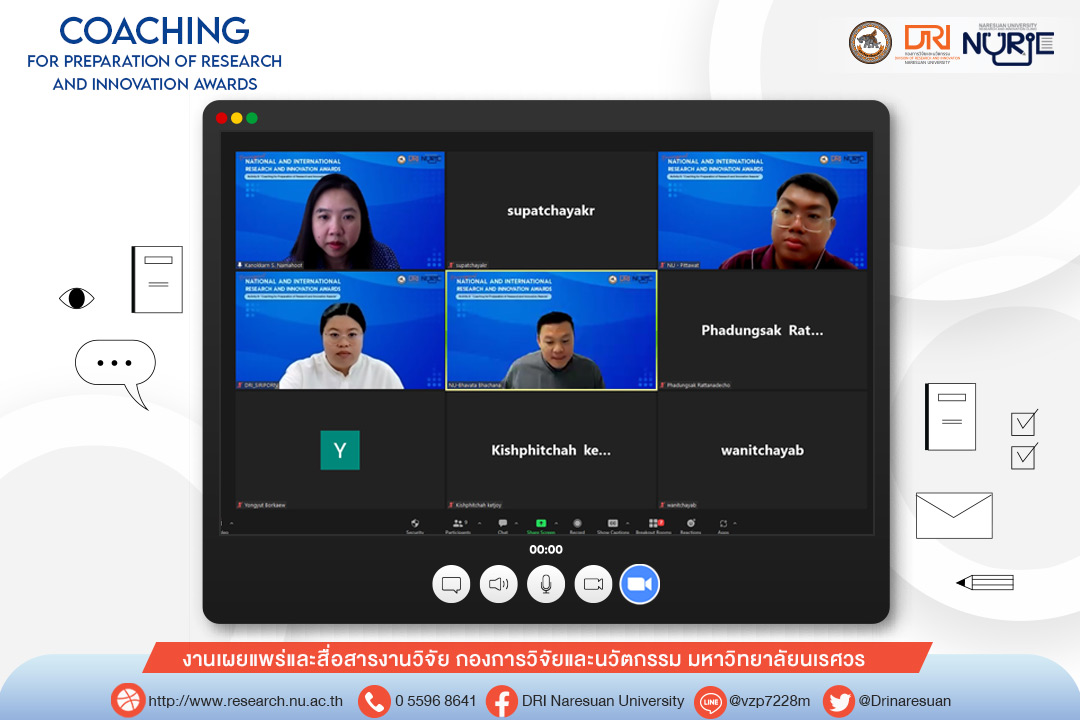Viewport: 1080px width, 720px height.
Task: Click the Kishphitchah ke... participant name
Action: tap(551, 451)
